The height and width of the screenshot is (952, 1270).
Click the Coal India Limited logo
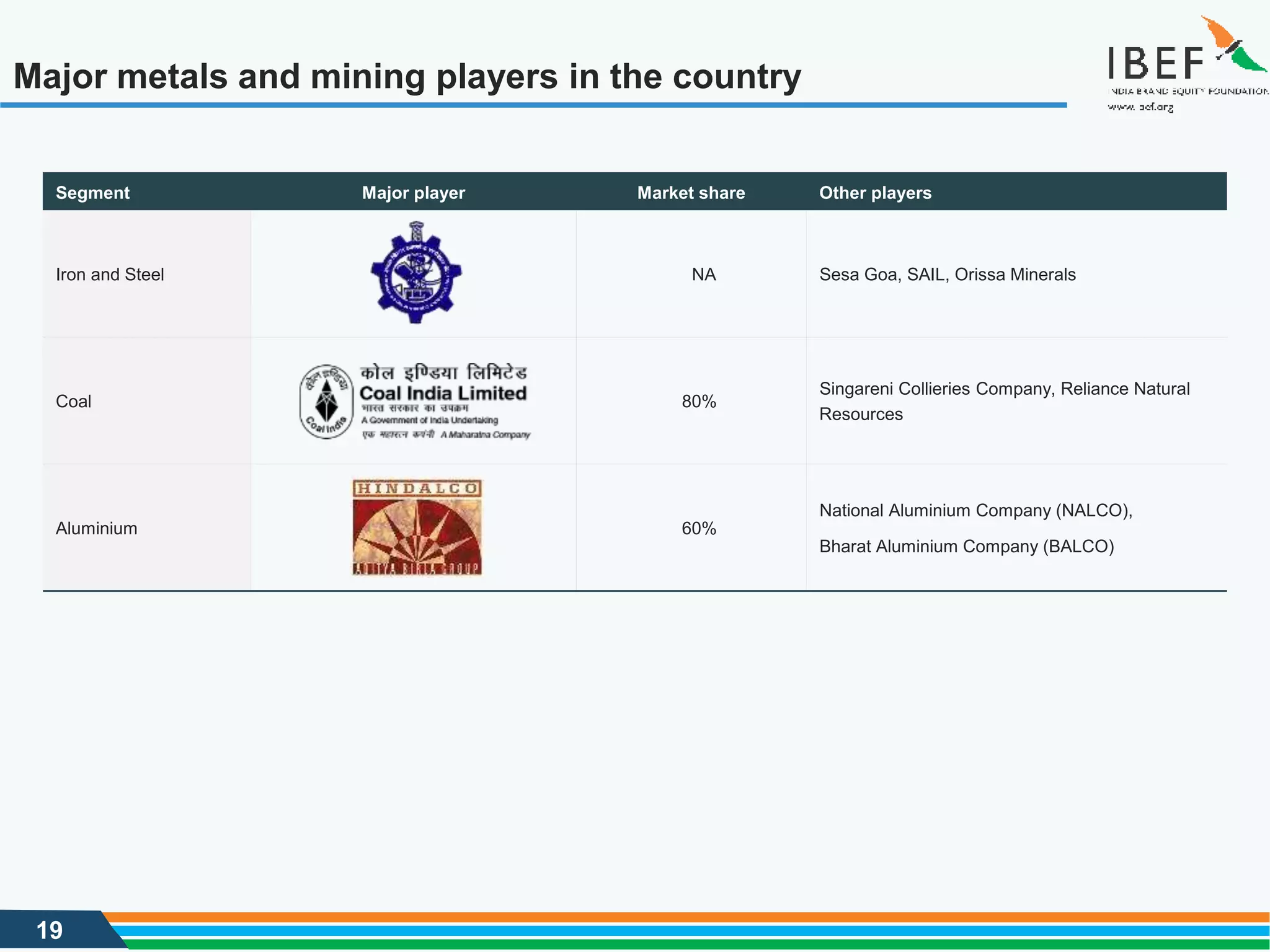tap(415, 402)
